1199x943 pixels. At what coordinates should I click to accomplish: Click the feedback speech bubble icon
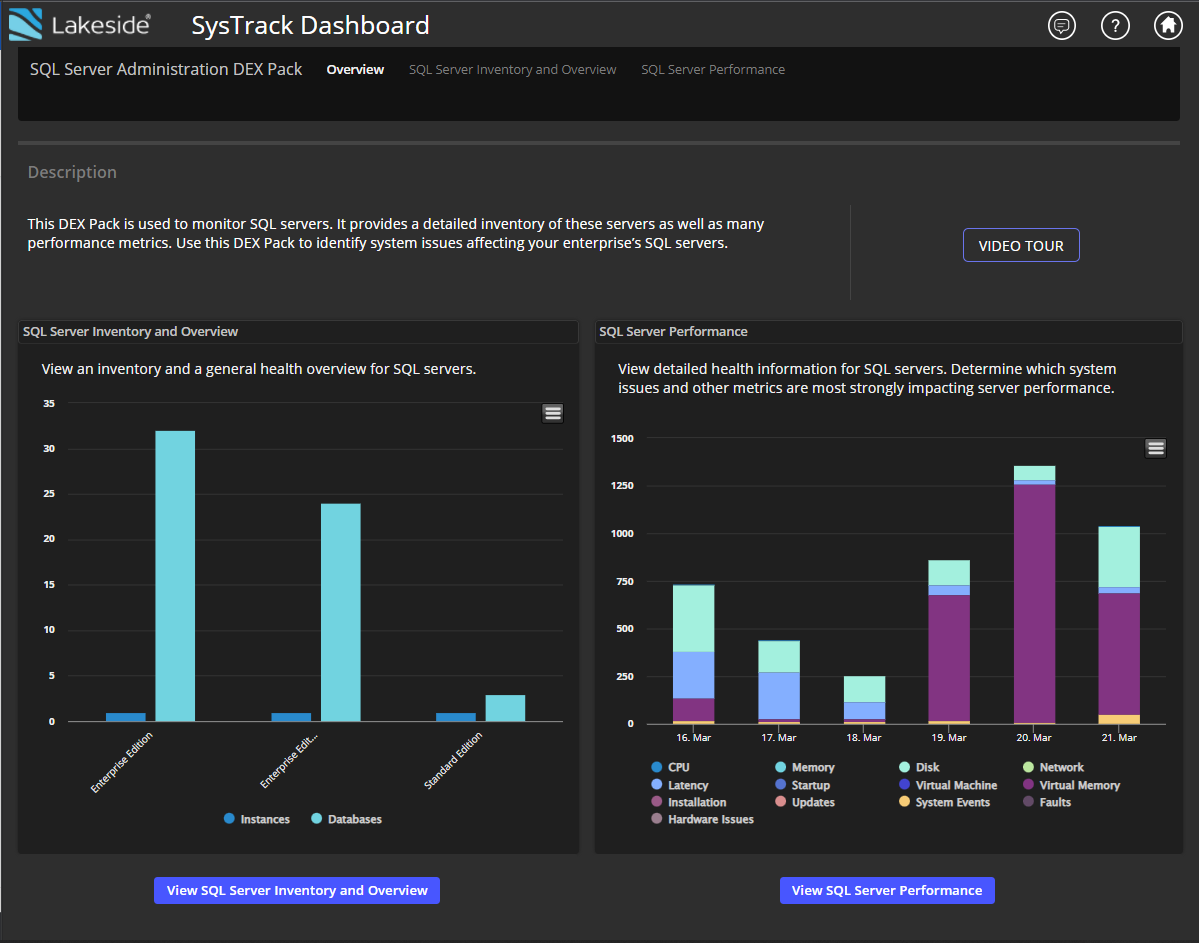(x=1061, y=25)
